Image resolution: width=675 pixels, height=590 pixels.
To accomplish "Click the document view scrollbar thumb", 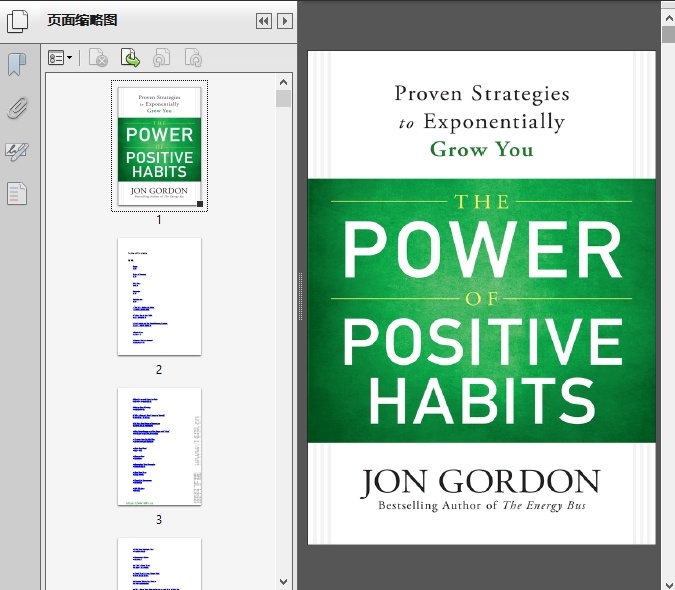I will click(669, 34).
